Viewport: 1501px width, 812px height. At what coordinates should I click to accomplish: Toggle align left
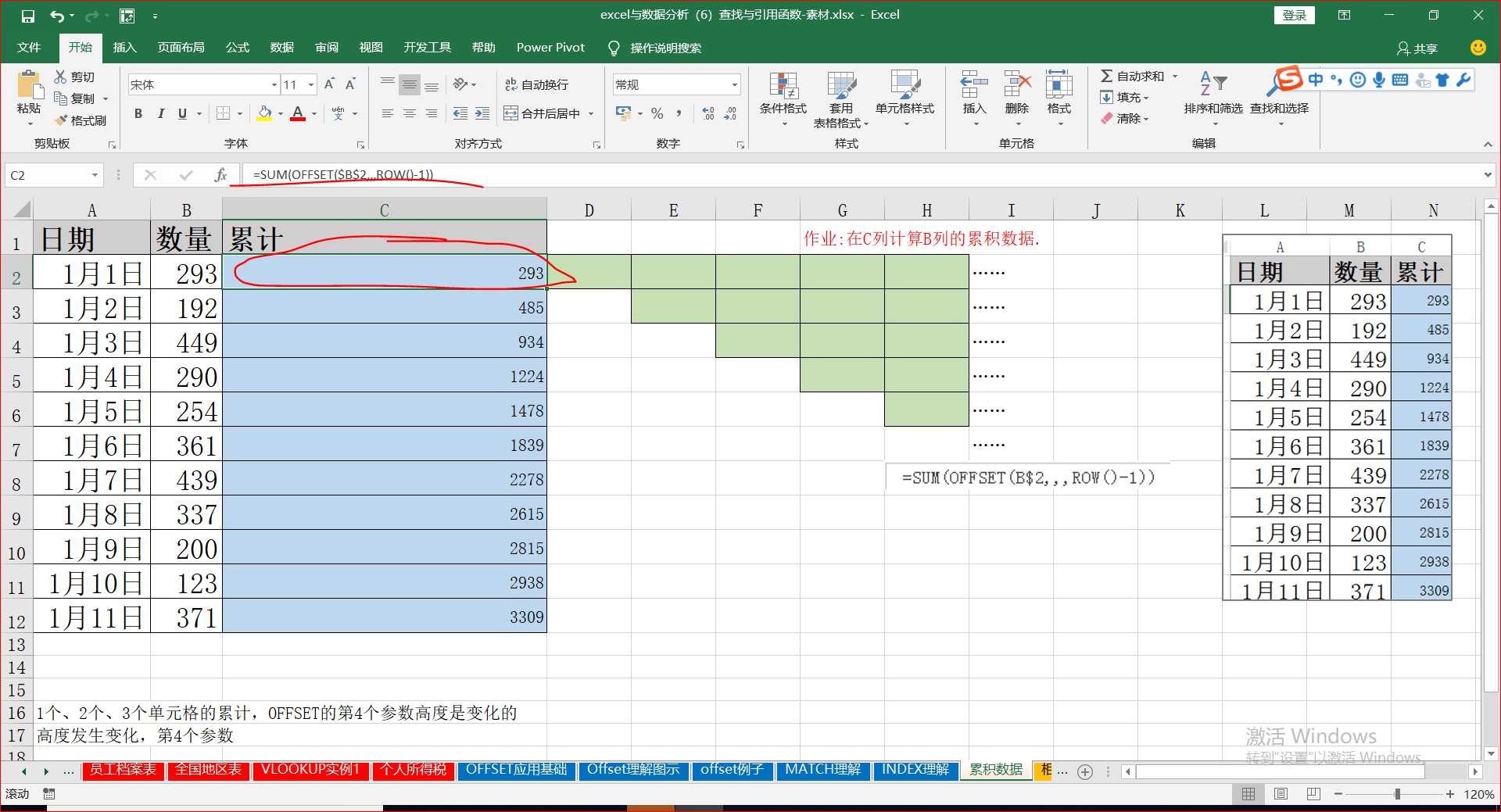pyautogui.click(x=387, y=114)
